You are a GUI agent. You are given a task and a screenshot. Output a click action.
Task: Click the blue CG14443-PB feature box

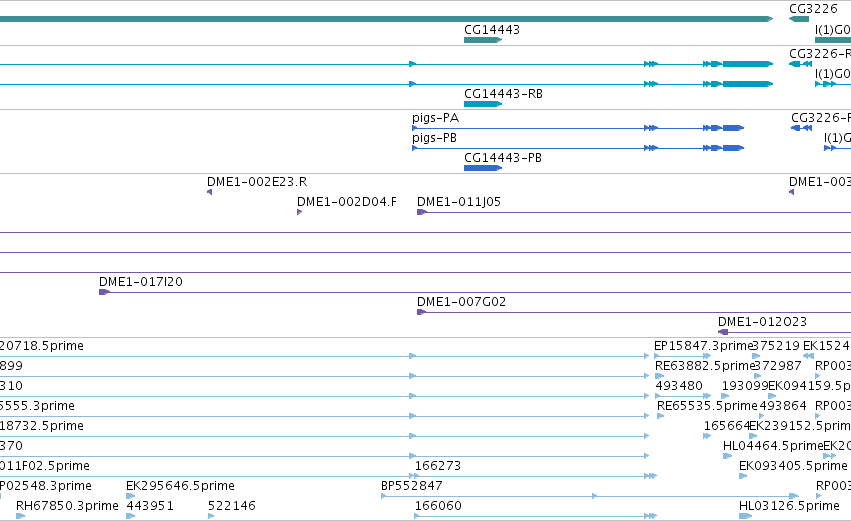click(x=482, y=168)
